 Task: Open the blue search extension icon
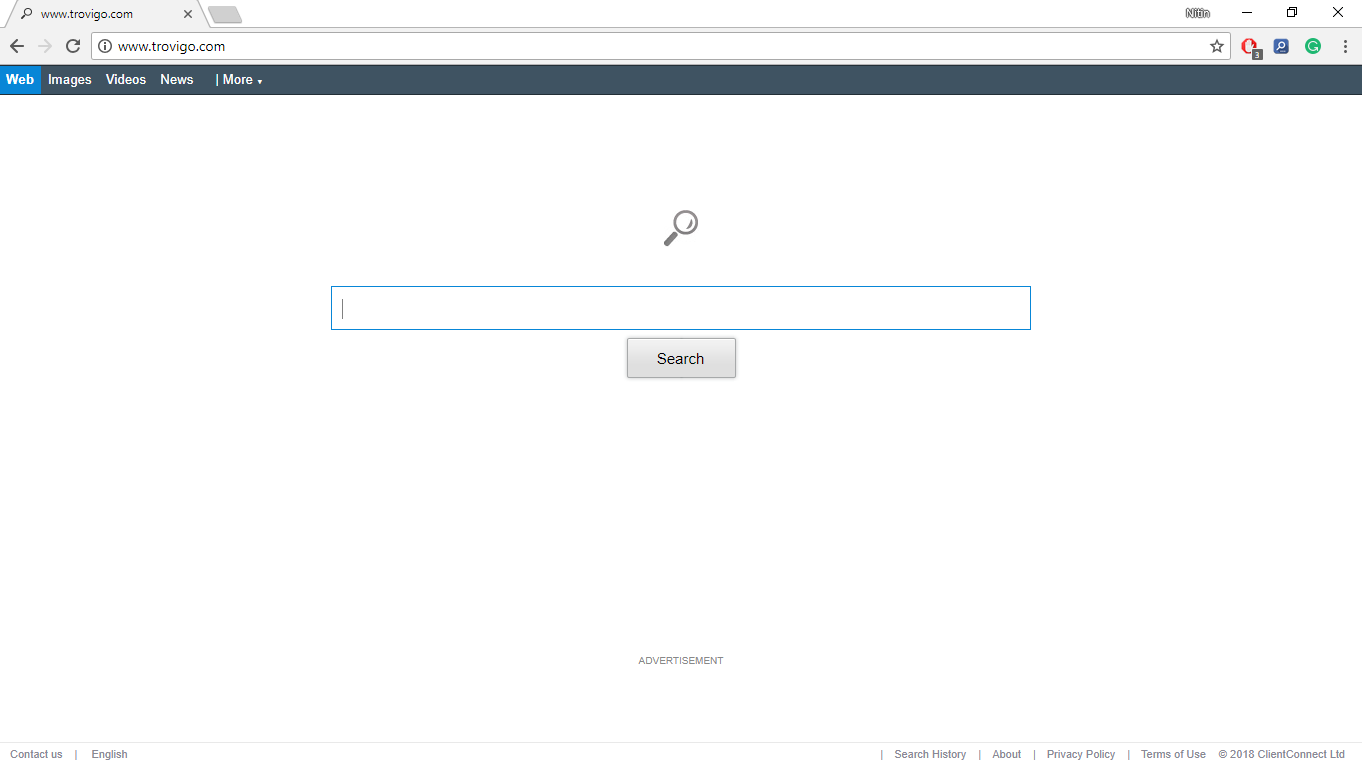pos(1281,46)
